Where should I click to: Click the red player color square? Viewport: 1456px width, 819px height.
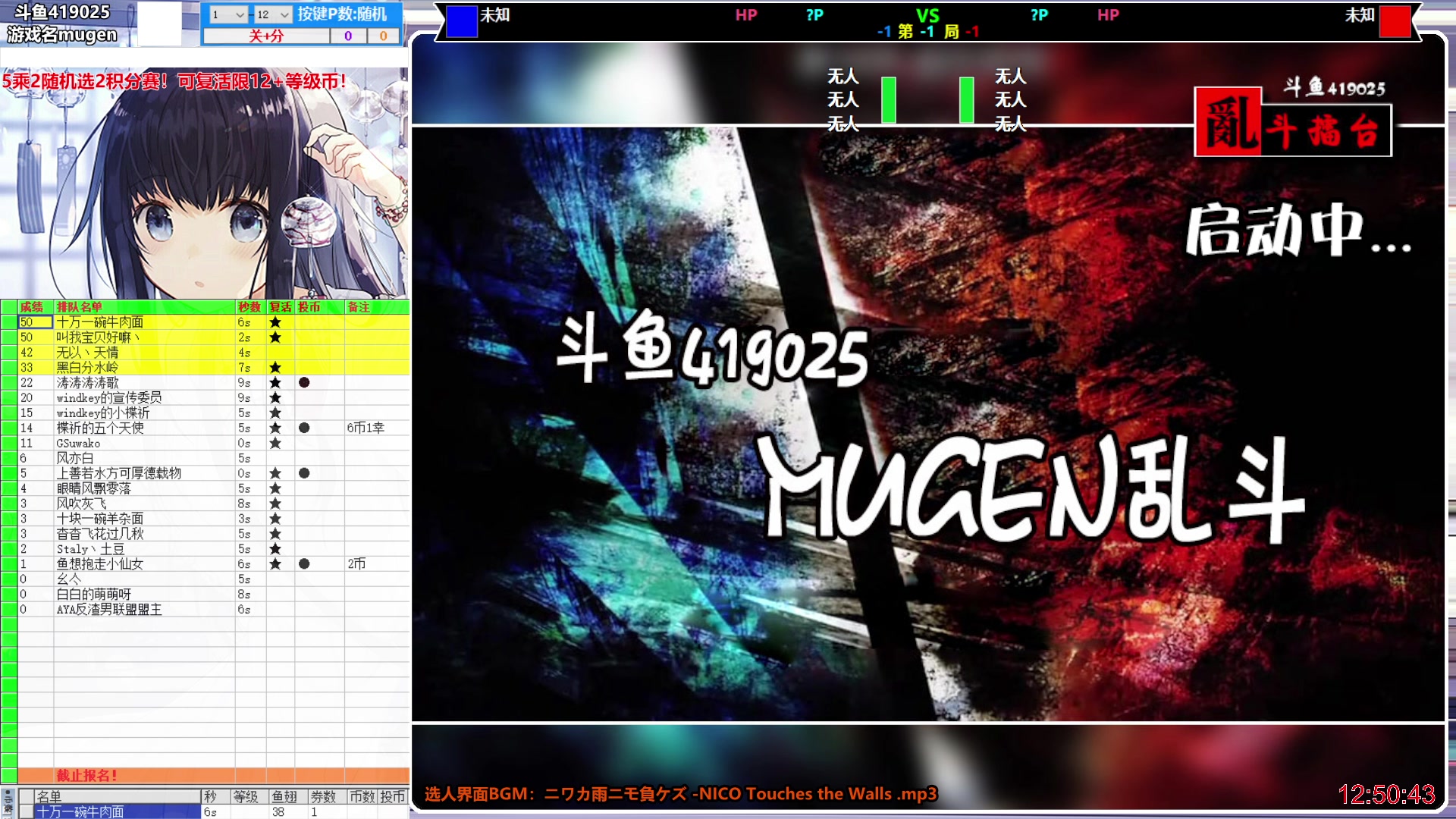tap(1395, 21)
